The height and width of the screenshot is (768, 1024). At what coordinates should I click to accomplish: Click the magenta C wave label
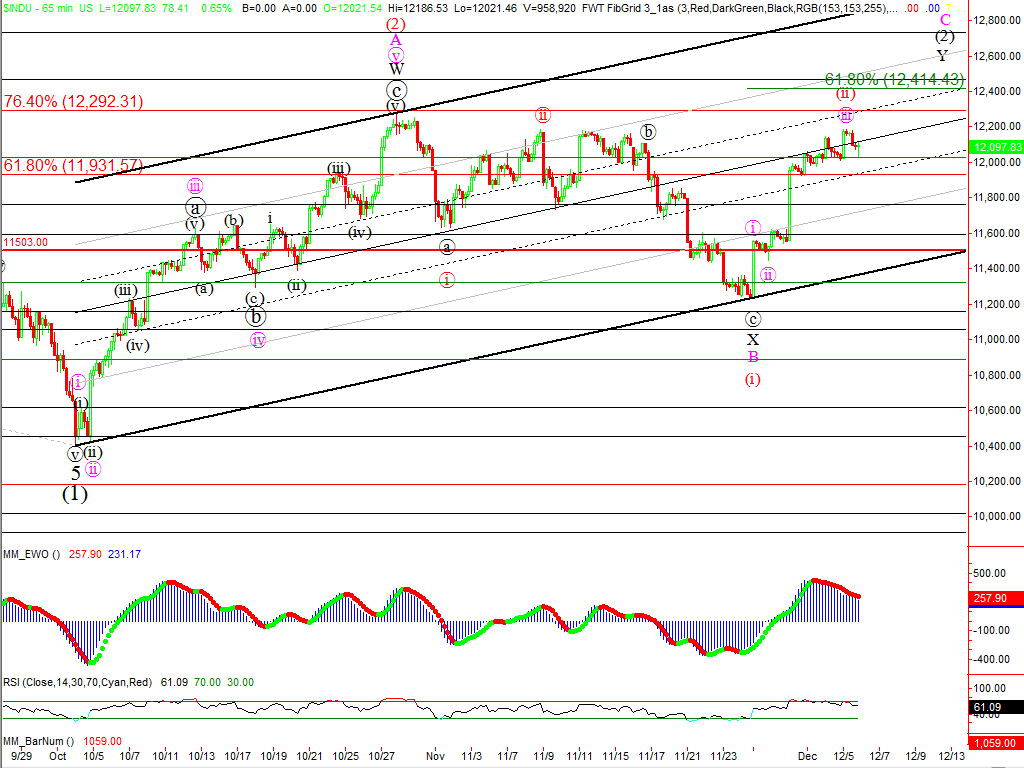945,19
